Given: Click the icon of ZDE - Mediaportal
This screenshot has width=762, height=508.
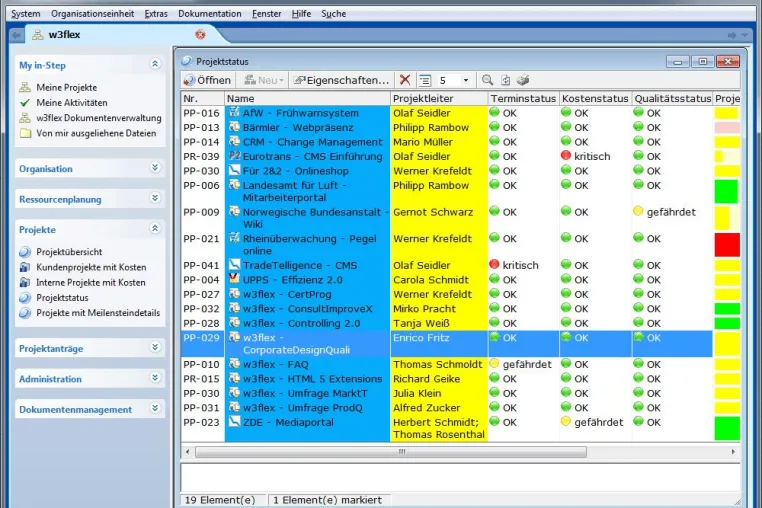Looking at the screenshot, I should [234, 421].
